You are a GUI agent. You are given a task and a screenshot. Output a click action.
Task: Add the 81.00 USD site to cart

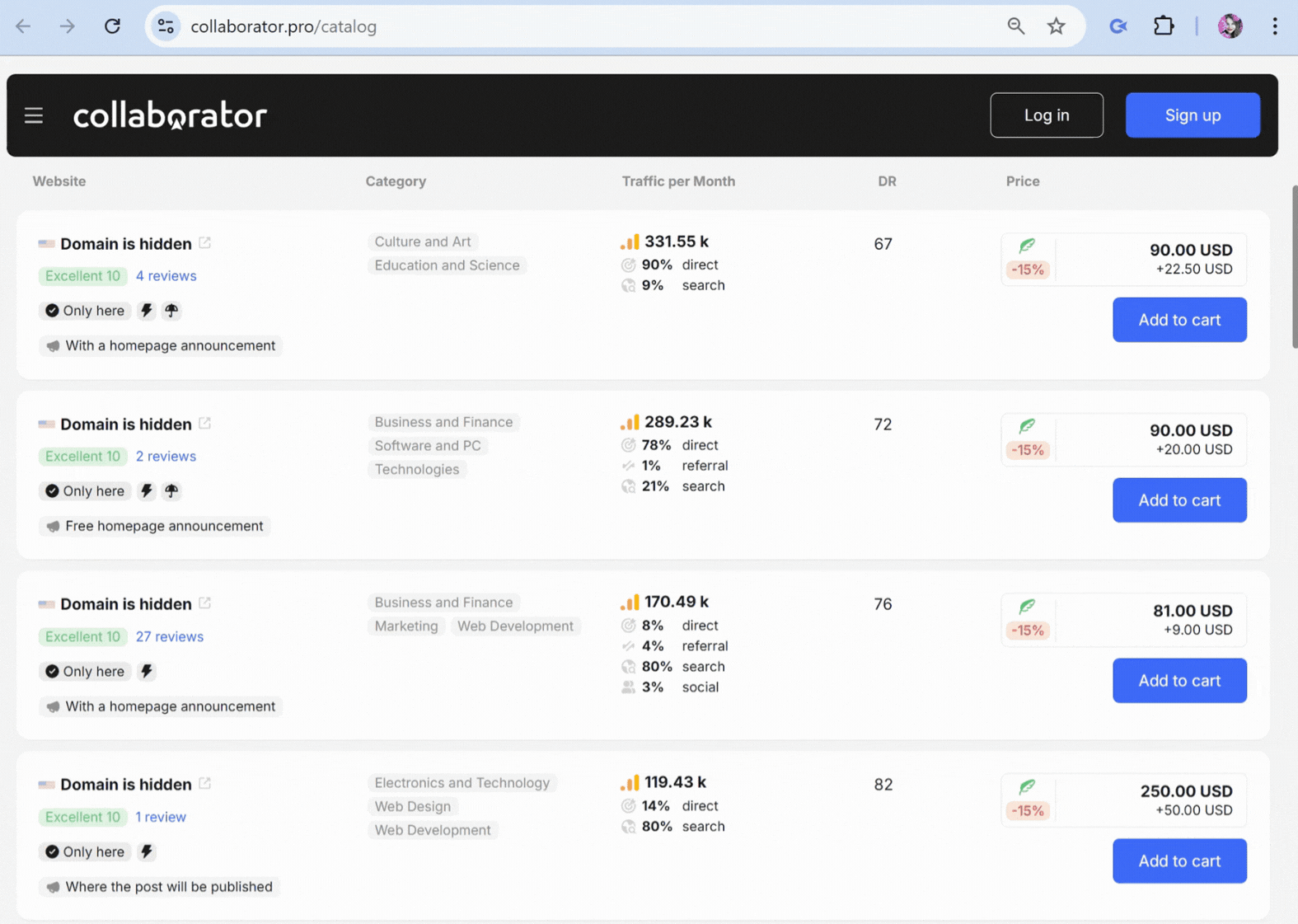(x=1179, y=681)
